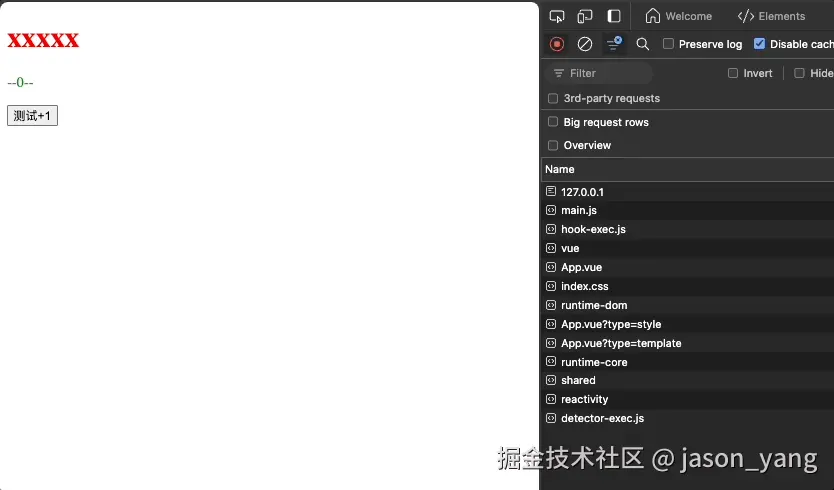
Task: Enable the Overview checkbox
Action: 553,145
